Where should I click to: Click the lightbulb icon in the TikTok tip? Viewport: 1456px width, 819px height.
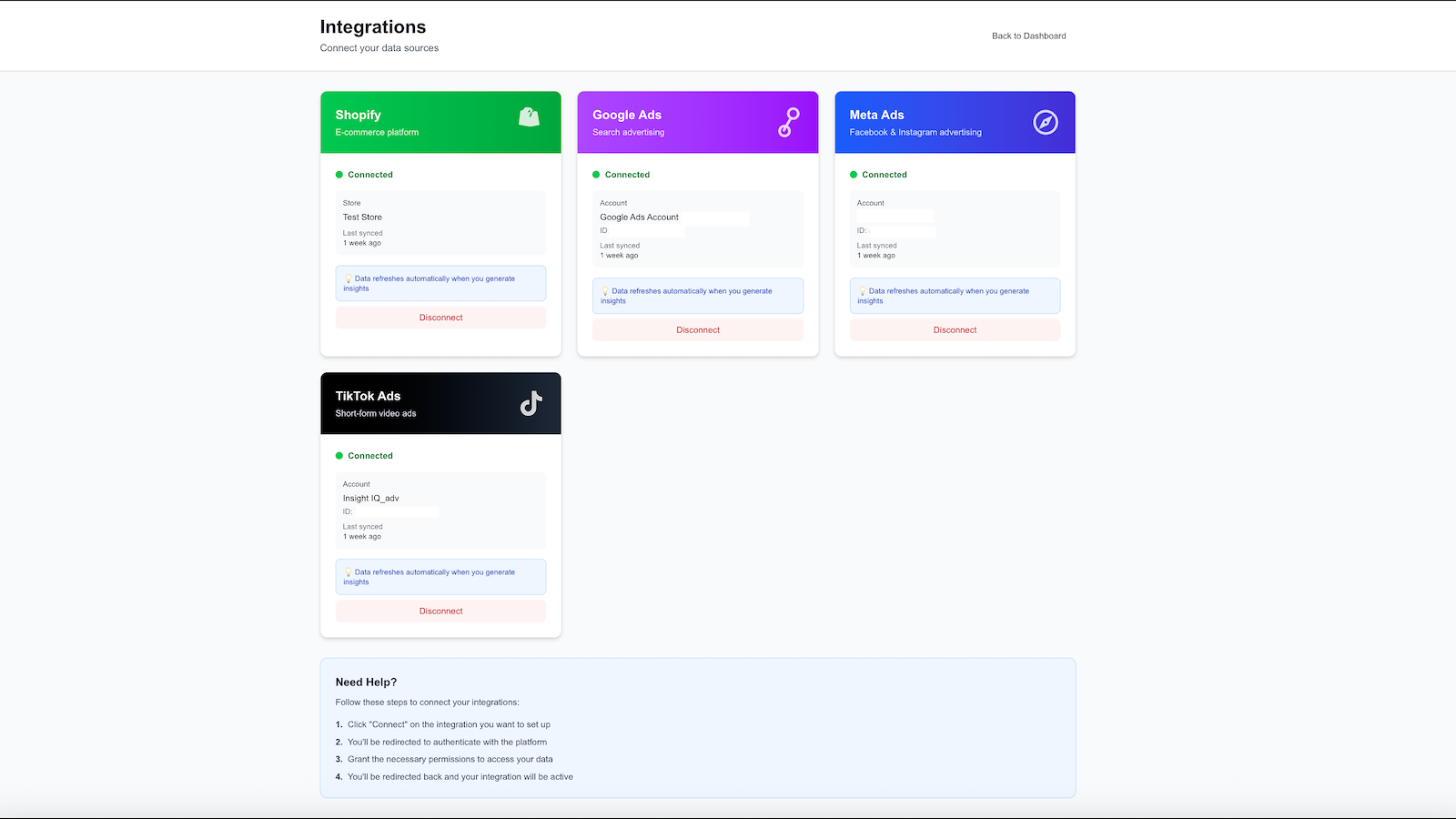[349, 572]
